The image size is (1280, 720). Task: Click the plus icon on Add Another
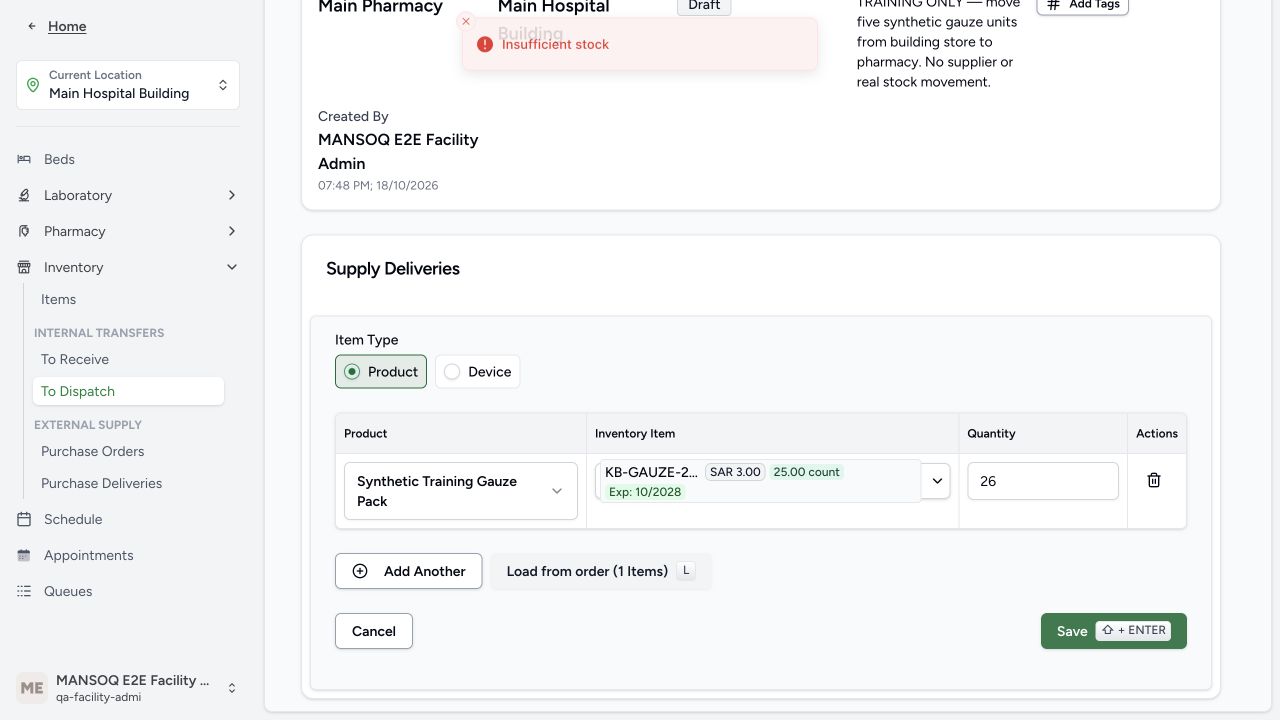coord(360,571)
